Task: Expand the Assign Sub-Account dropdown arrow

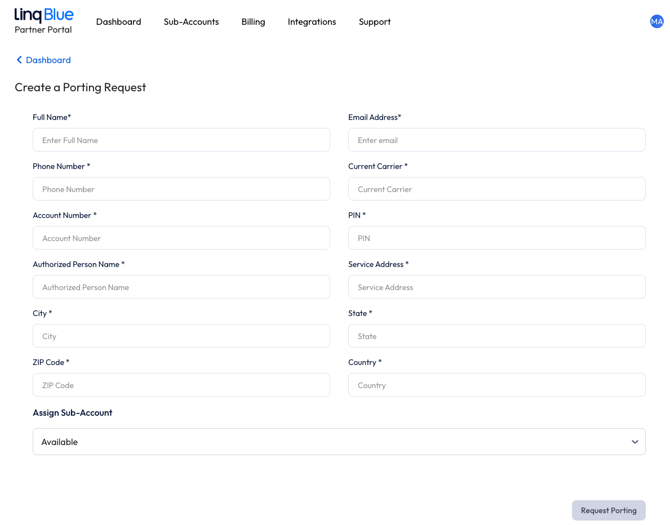Action: (634, 442)
